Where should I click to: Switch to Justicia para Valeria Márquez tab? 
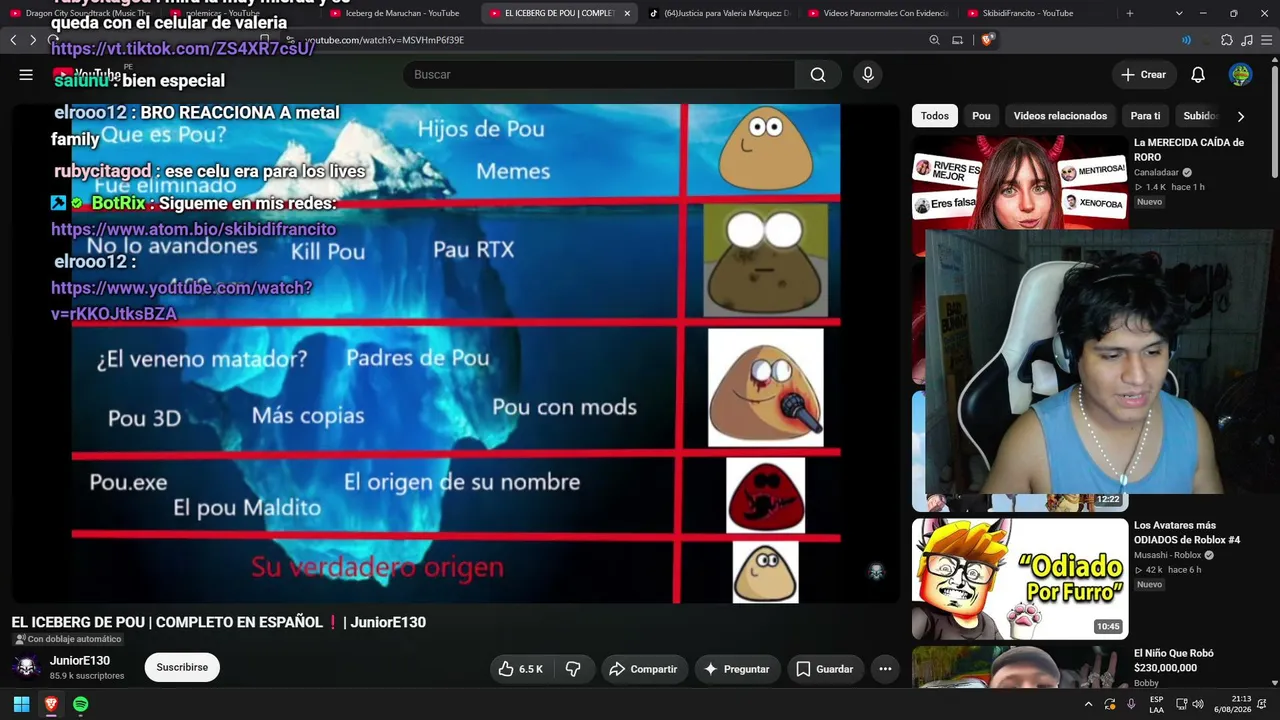click(720, 13)
